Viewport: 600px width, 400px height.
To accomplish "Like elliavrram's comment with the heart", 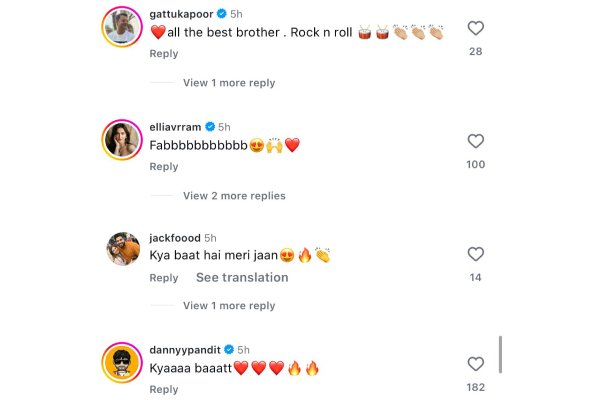I will tap(476, 141).
